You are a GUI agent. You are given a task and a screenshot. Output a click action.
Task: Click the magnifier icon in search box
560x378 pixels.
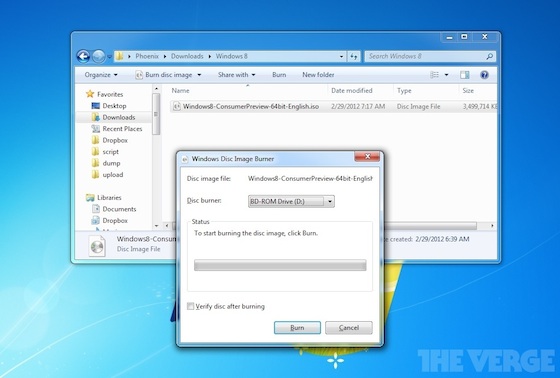[x=490, y=56]
